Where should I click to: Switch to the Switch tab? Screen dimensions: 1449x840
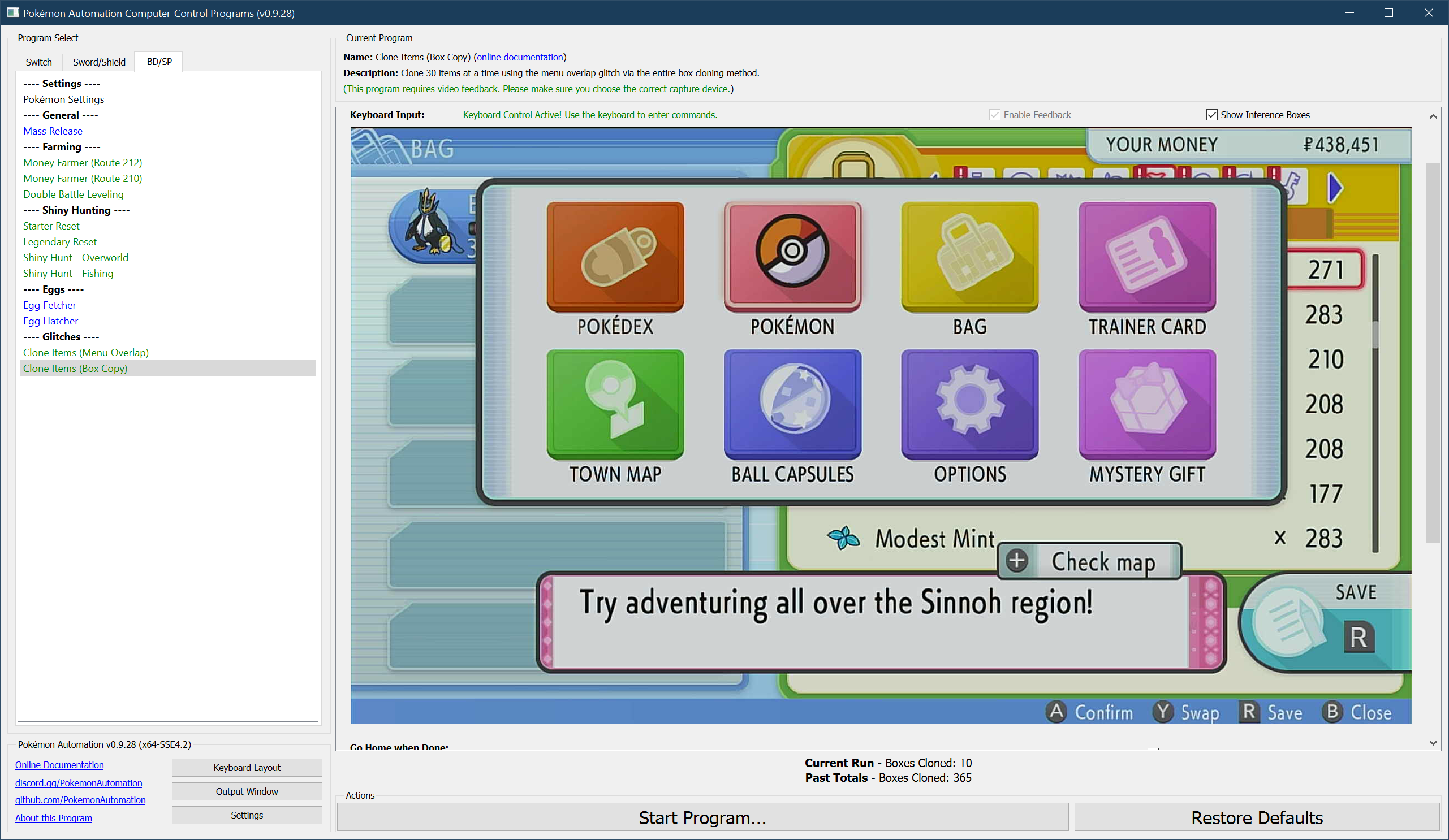pyautogui.click(x=38, y=62)
